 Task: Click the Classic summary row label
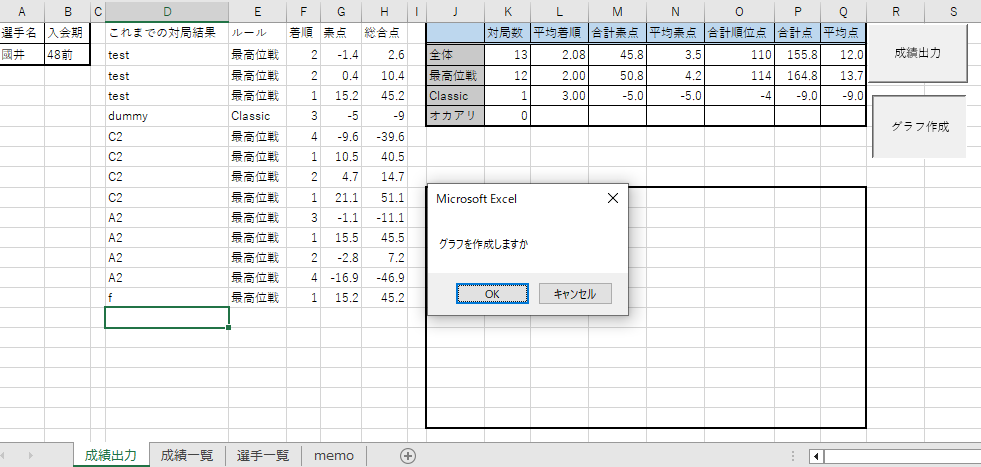point(455,96)
